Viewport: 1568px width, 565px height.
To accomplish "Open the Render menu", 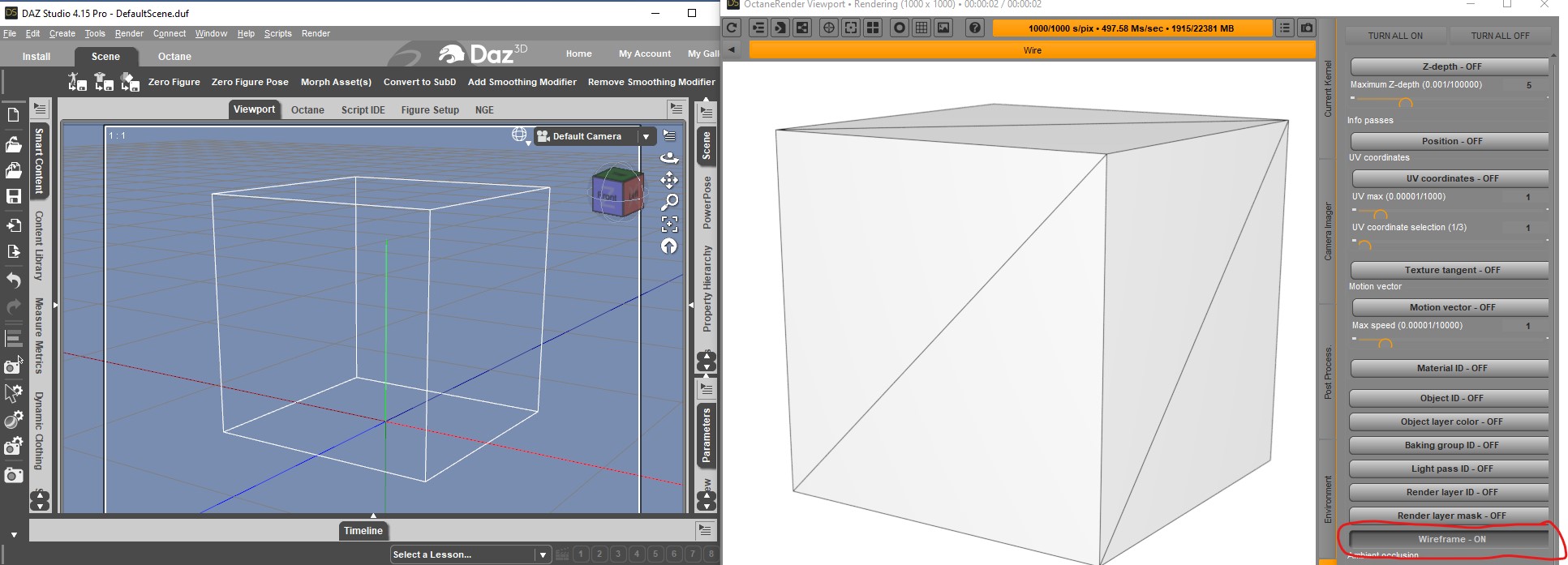I will [x=129, y=33].
